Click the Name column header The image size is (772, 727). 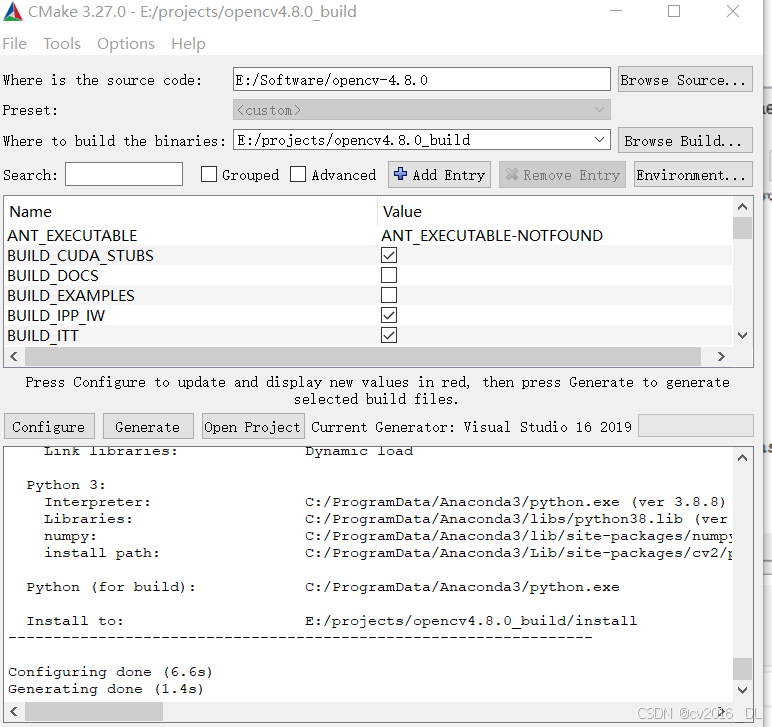tap(31, 212)
